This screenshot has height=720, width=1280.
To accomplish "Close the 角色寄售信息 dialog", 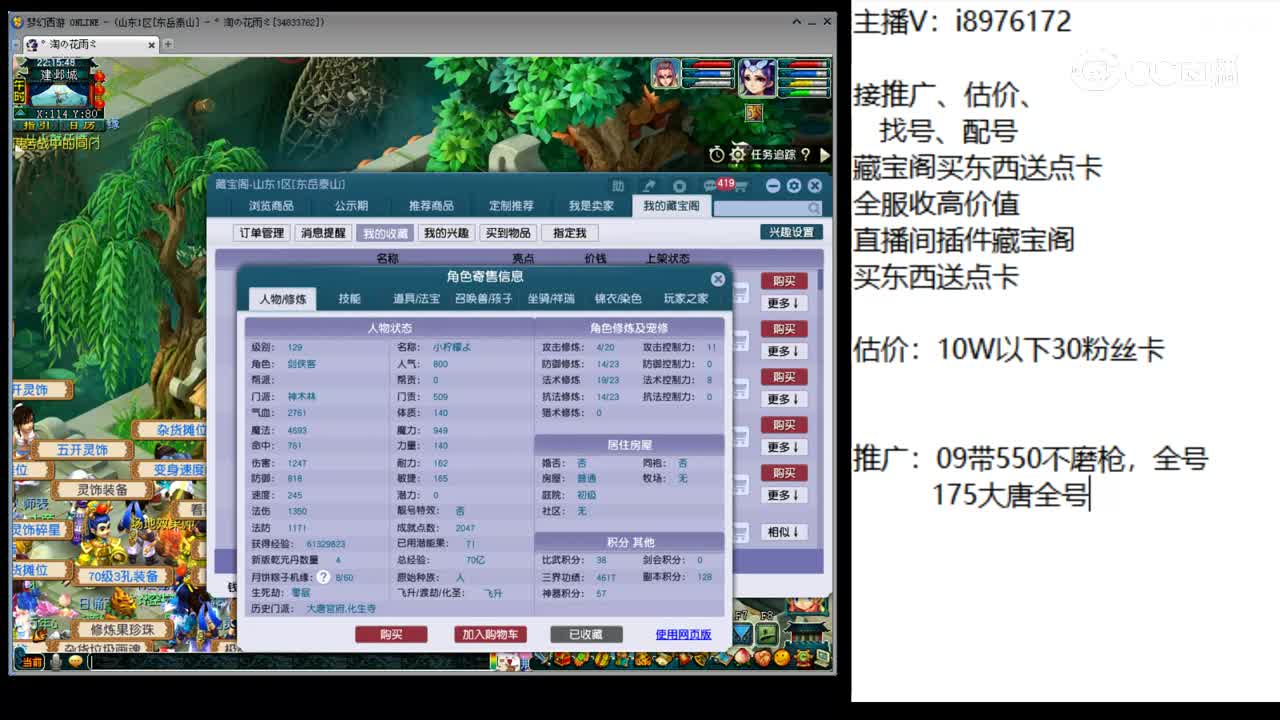I will click(717, 279).
